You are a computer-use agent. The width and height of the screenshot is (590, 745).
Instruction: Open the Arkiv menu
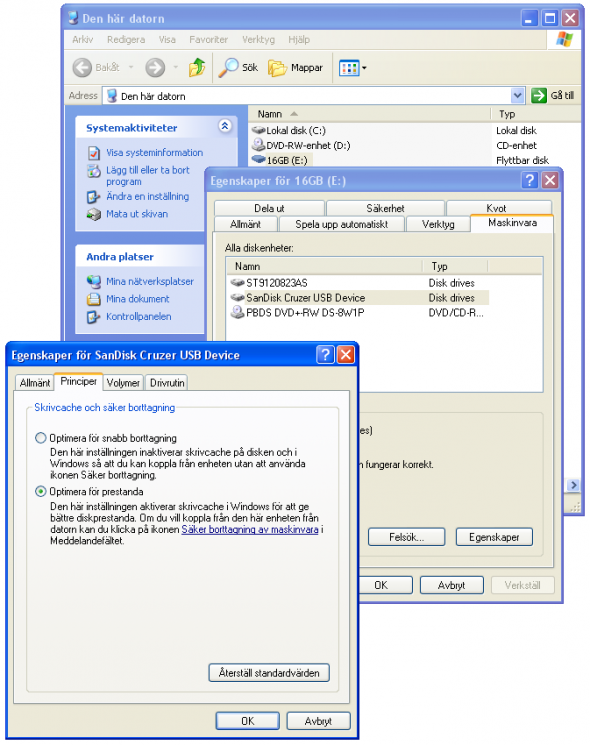pyautogui.click(x=83, y=39)
